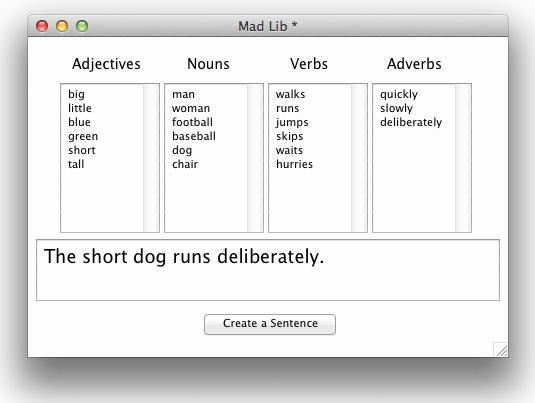This screenshot has width=535, height=403.
Task: Click the Create a Sentence button
Action: pyautogui.click(x=270, y=324)
